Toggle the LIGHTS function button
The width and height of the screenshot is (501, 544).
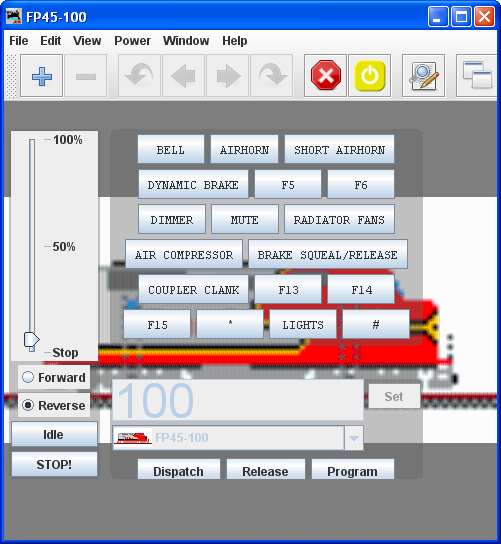pos(303,324)
